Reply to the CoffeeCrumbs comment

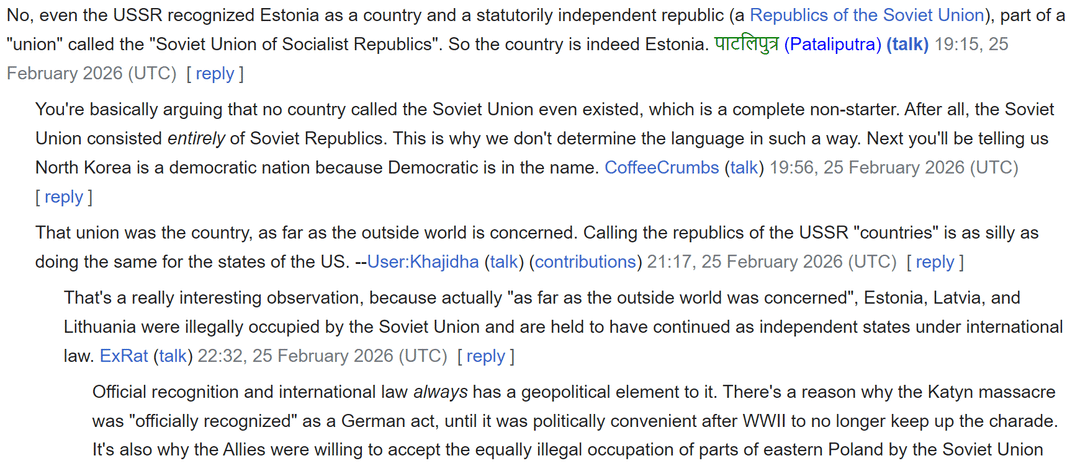63,197
